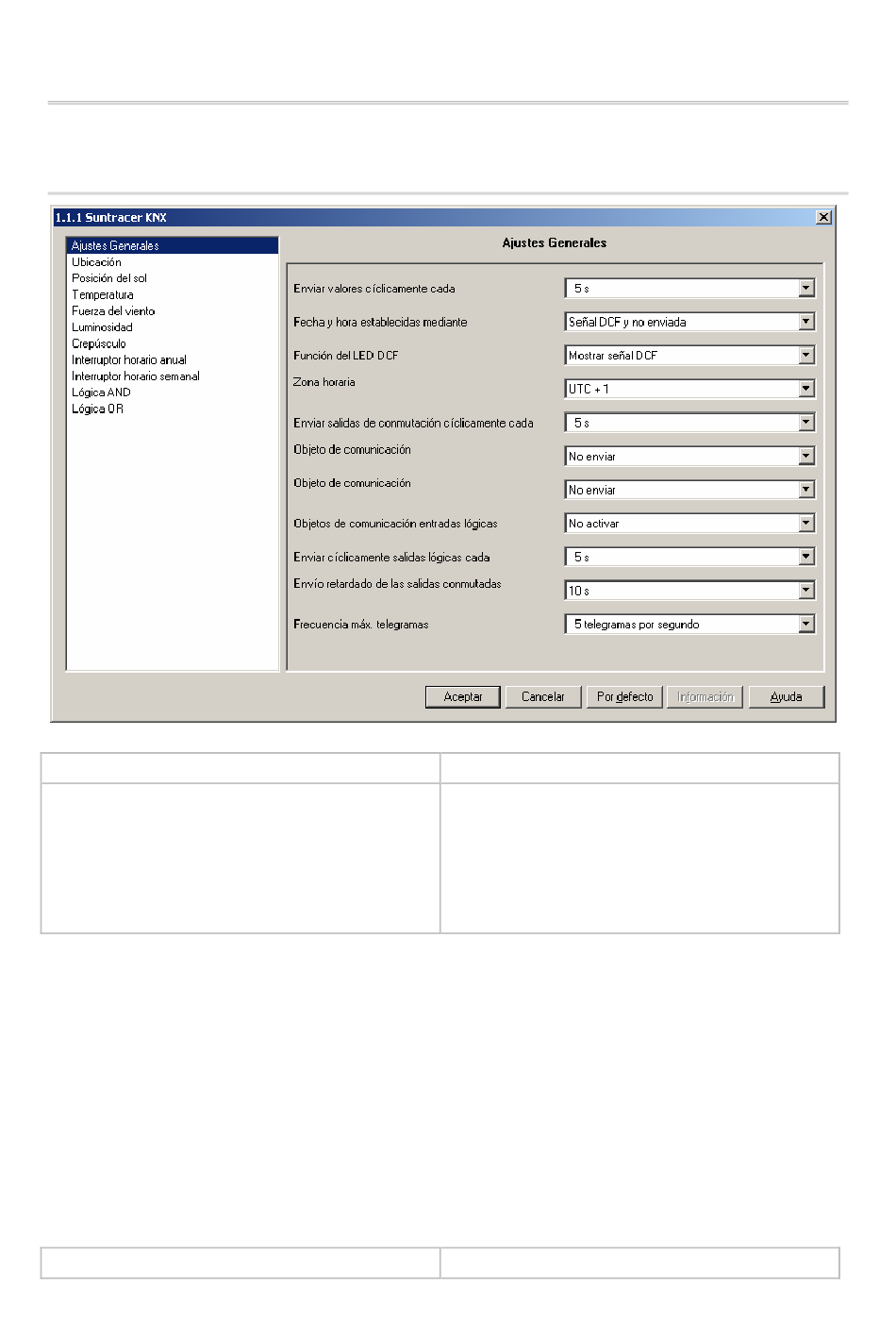Screen dimensions: 896x1319
Task: Open second Objeto de comunicación No enviar field
Action: coord(689,490)
